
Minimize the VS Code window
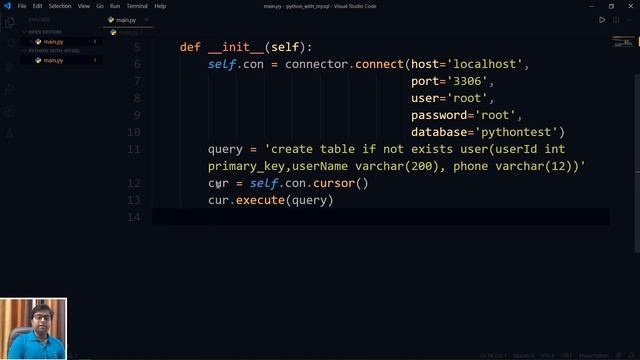pyautogui.click(x=592, y=6)
